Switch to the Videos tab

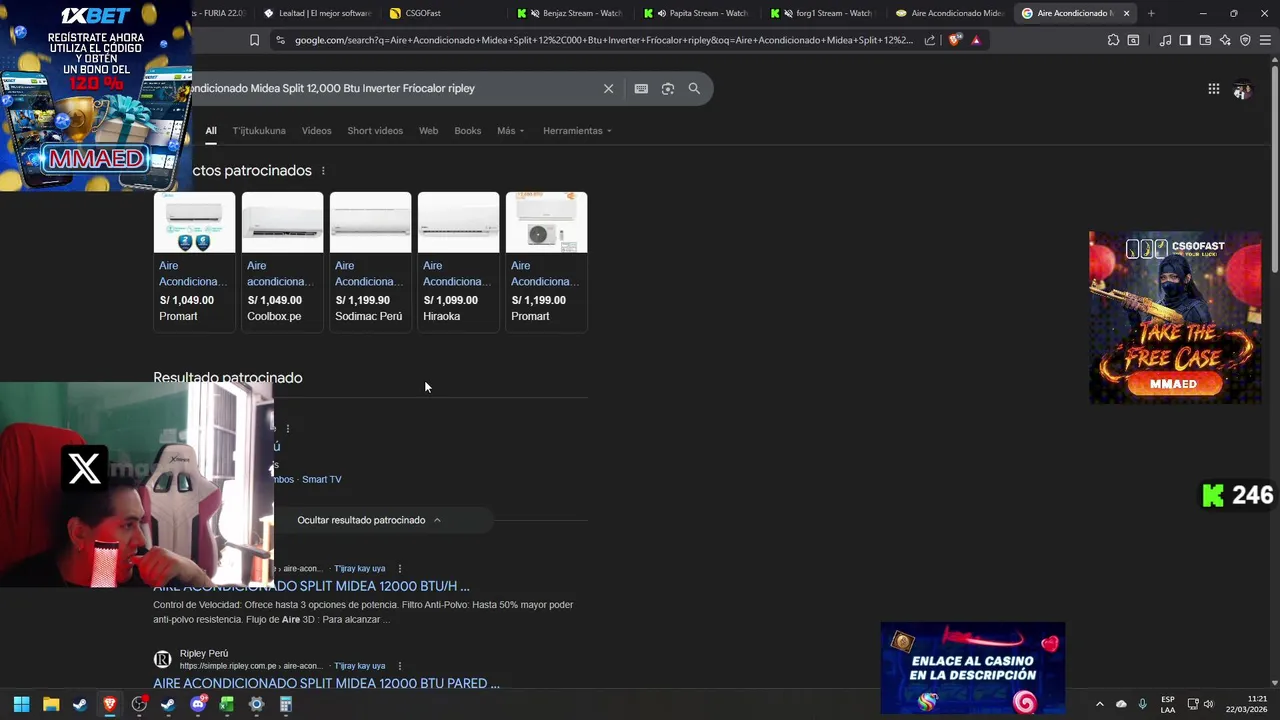(316, 131)
